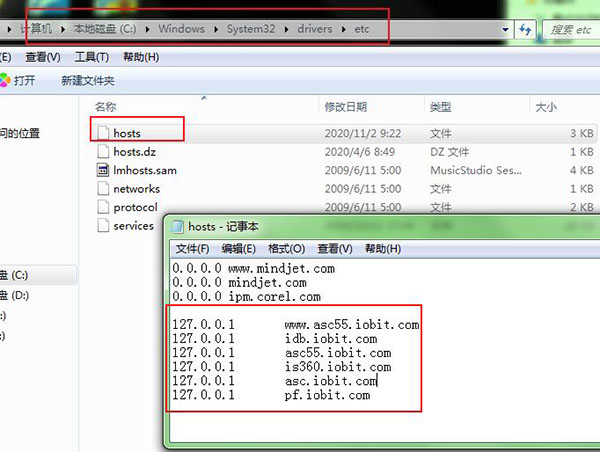Select the hosts.dz file icon
This screenshot has height=452, width=600.
pos(103,152)
